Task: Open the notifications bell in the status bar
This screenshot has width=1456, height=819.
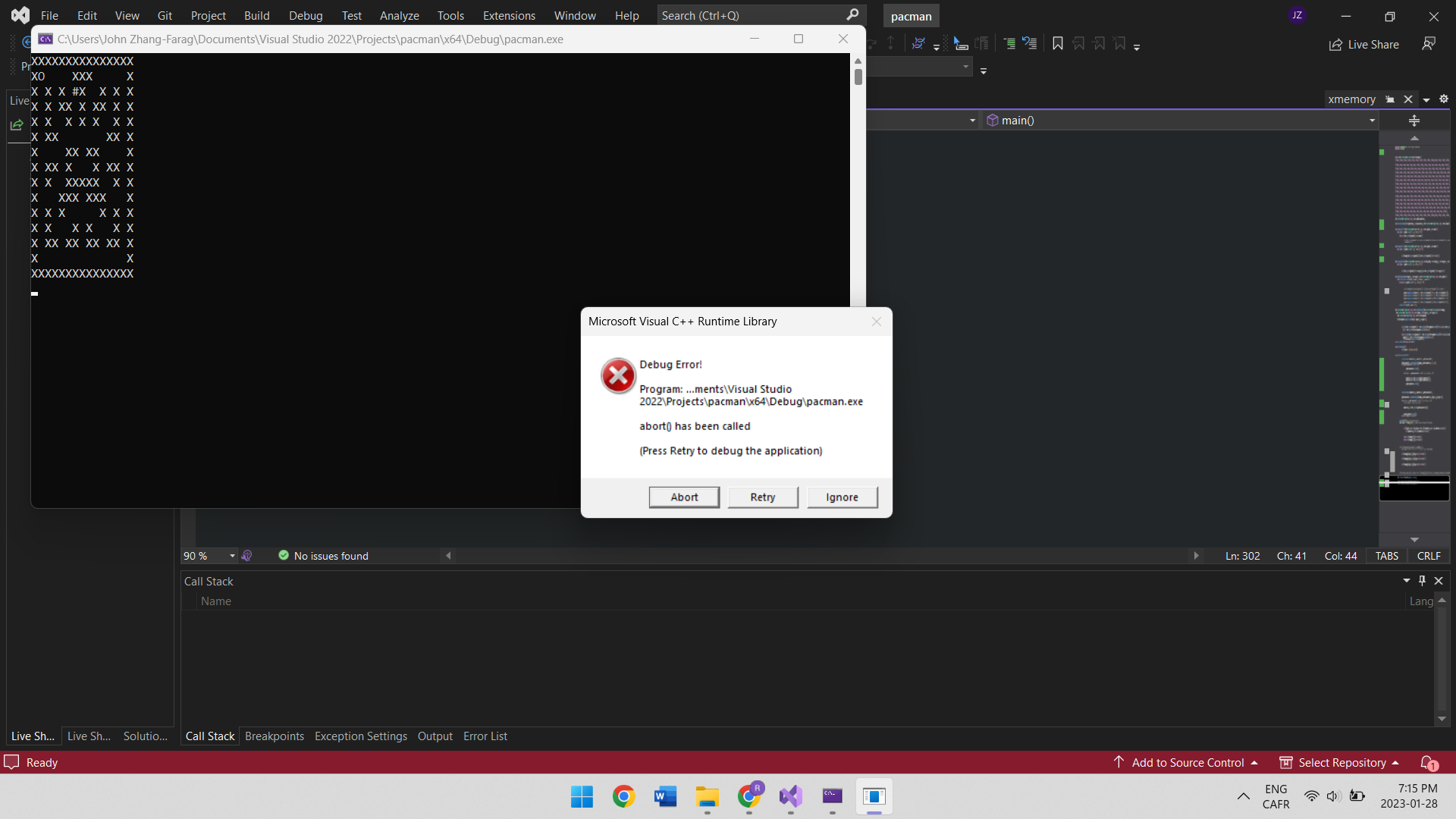Action: pos(1428,762)
